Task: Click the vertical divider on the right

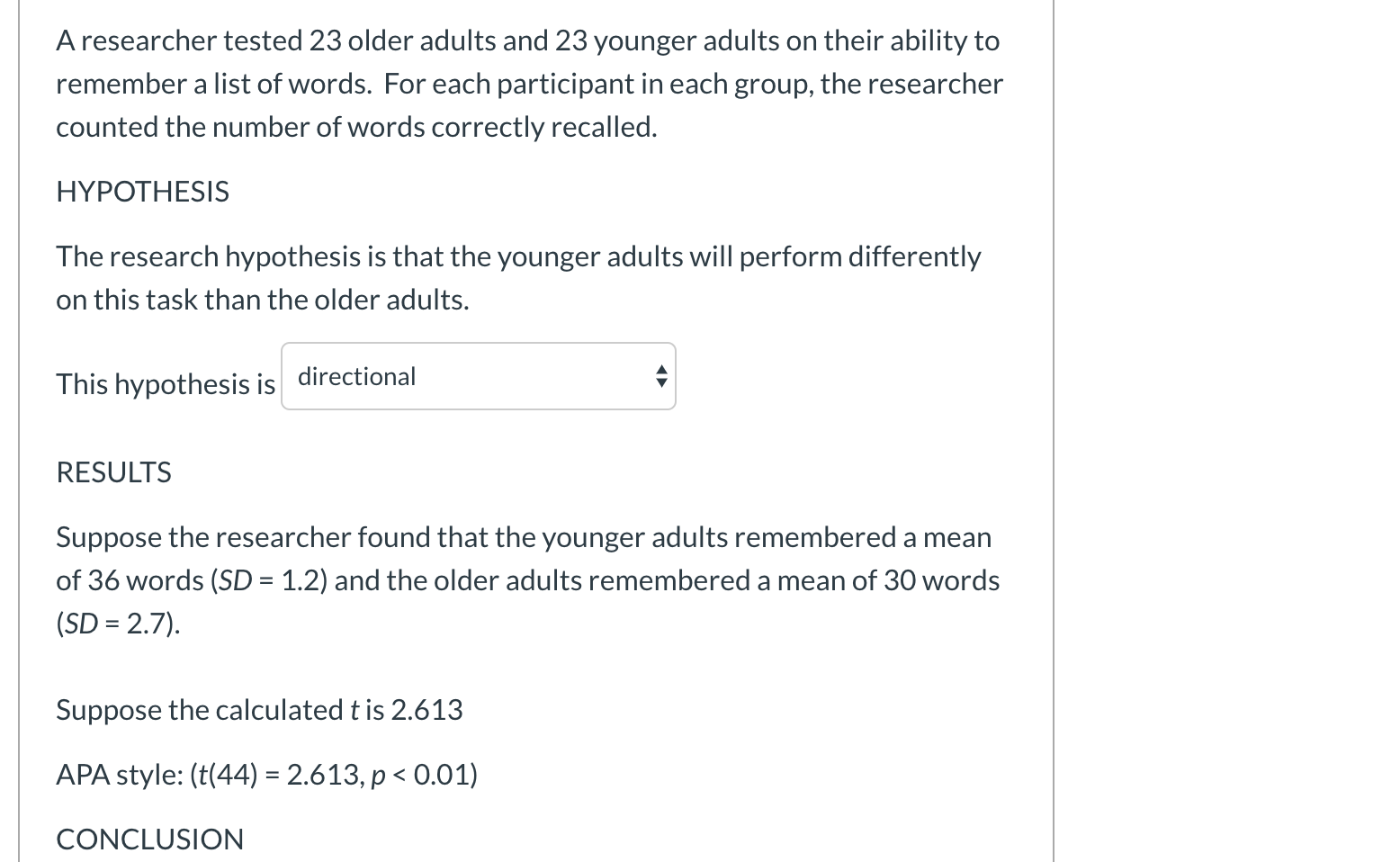Action: tap(1053, 432)
